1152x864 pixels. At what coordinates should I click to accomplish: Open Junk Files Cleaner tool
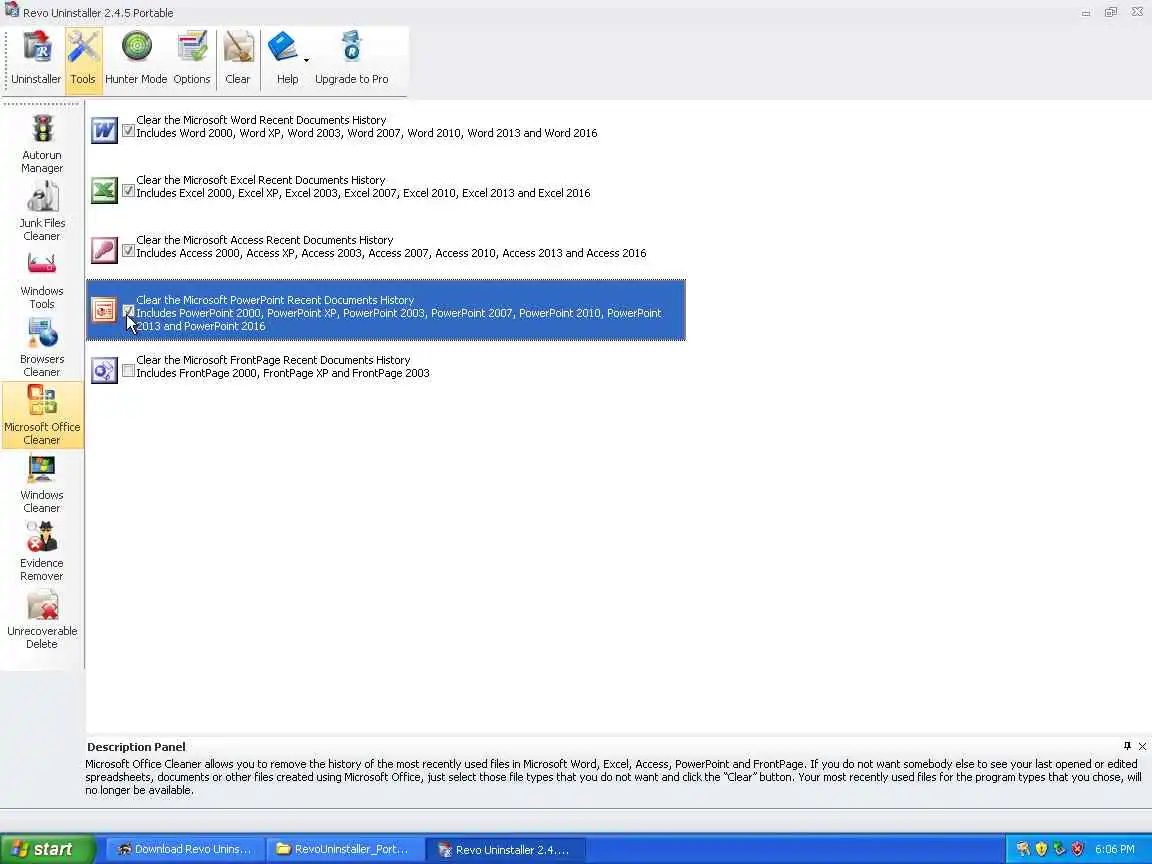point(42,212)
